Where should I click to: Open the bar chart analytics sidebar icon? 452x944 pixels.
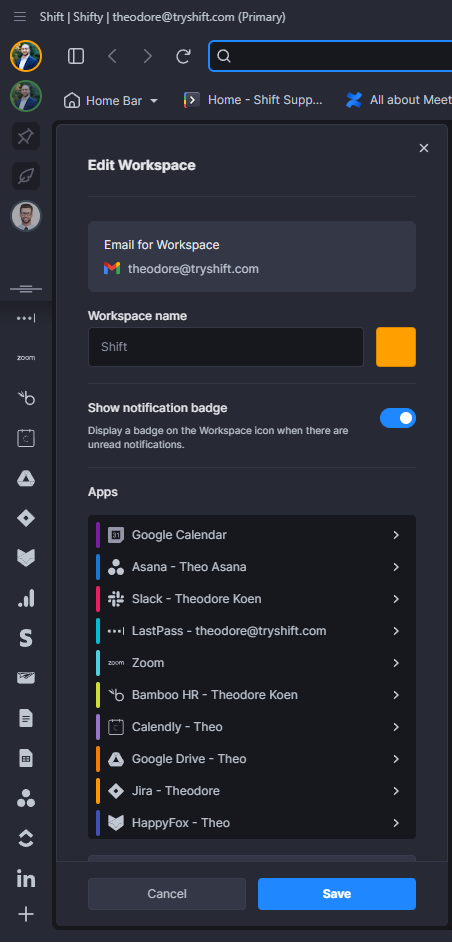click(26, 598)
